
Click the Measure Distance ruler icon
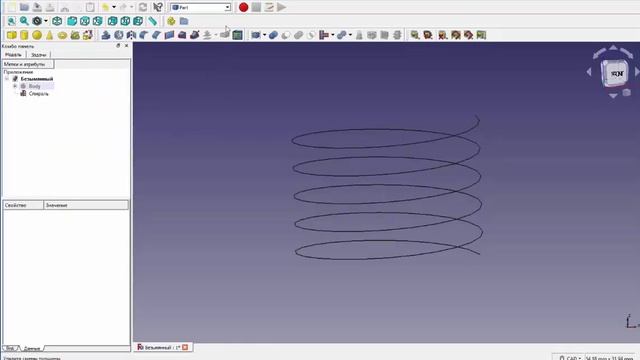(152, 21)
